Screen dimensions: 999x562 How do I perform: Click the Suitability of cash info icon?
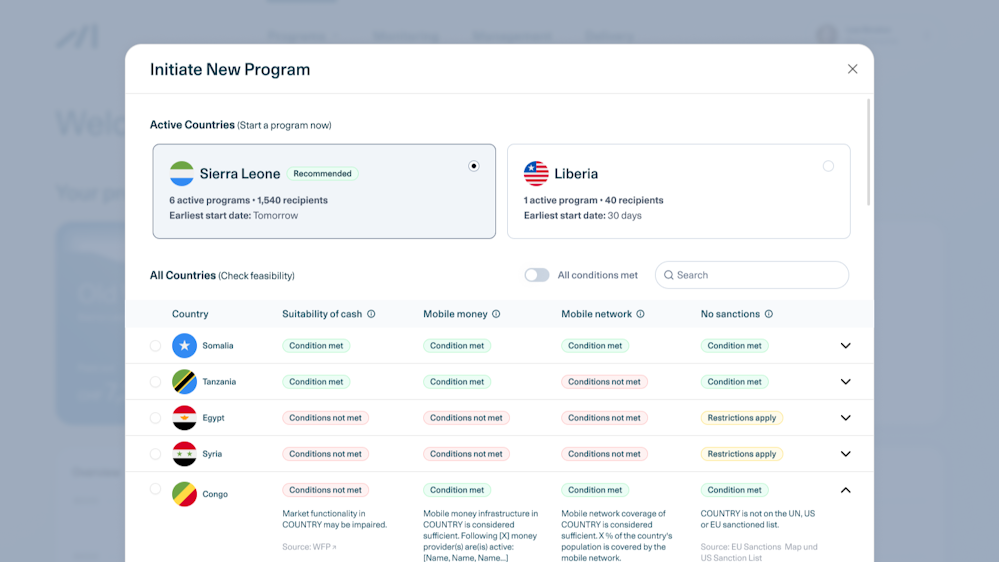(x=371, y=314)
